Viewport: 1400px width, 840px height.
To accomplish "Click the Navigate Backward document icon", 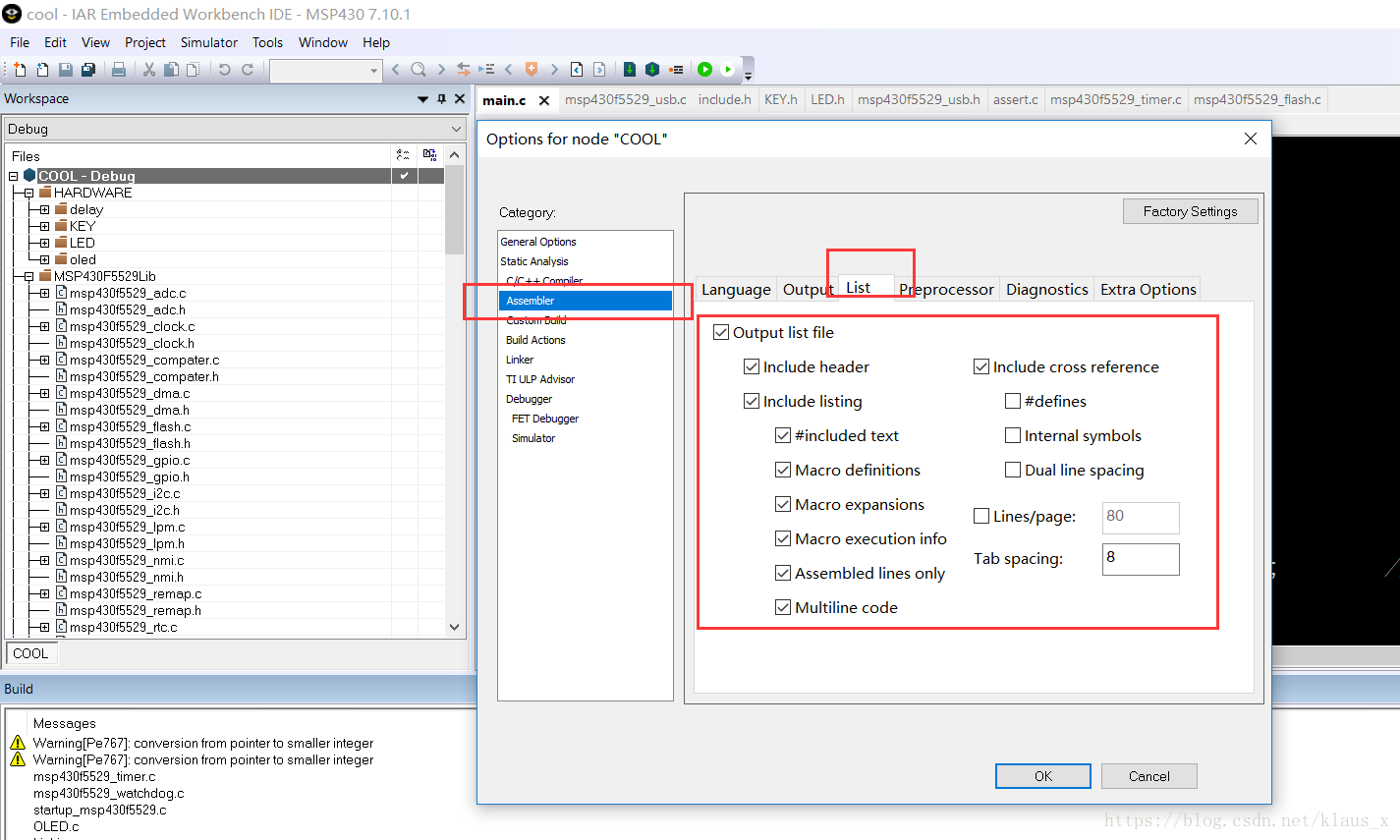I will click(x=577, y=69).
